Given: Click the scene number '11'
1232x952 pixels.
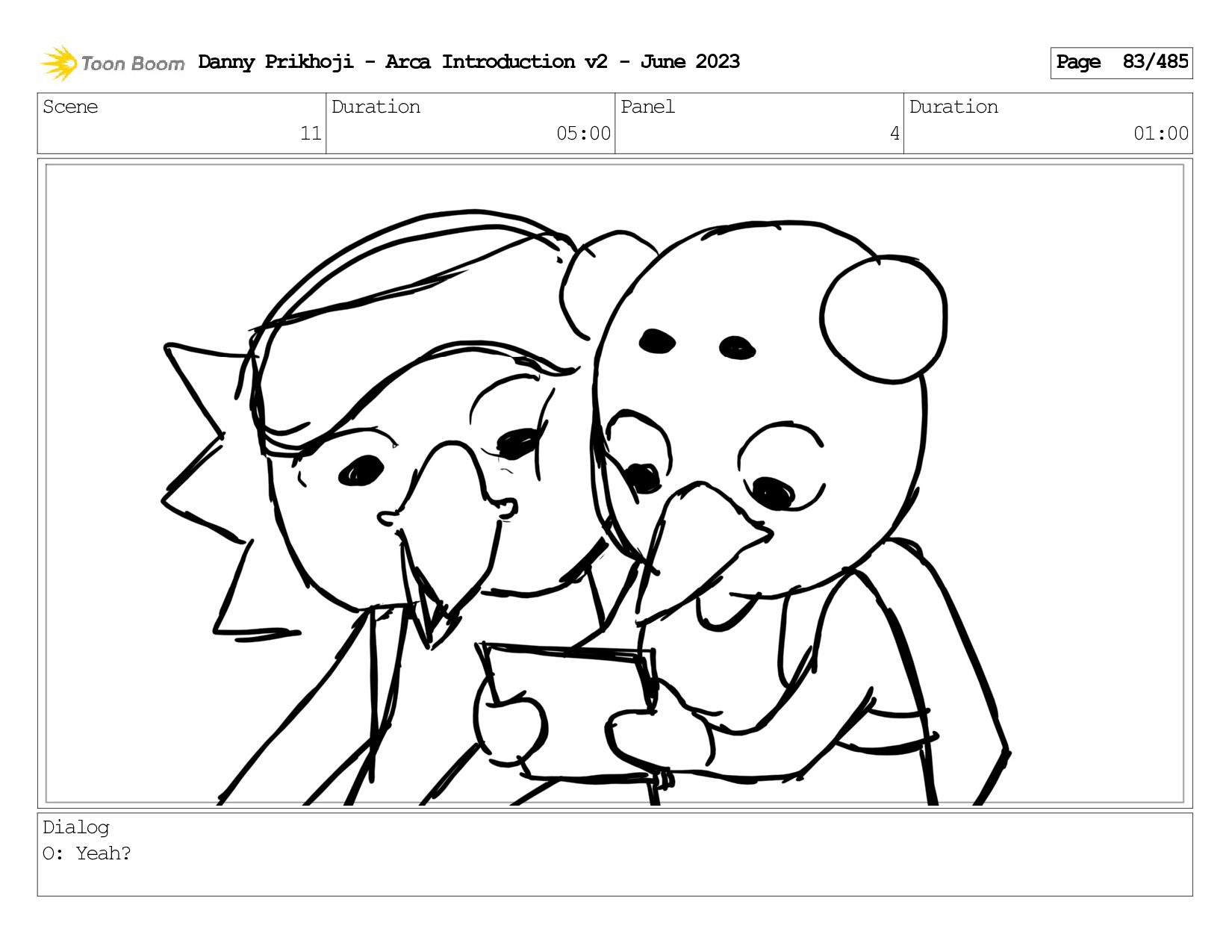Looking at the screenshot, I should [311, 134].
